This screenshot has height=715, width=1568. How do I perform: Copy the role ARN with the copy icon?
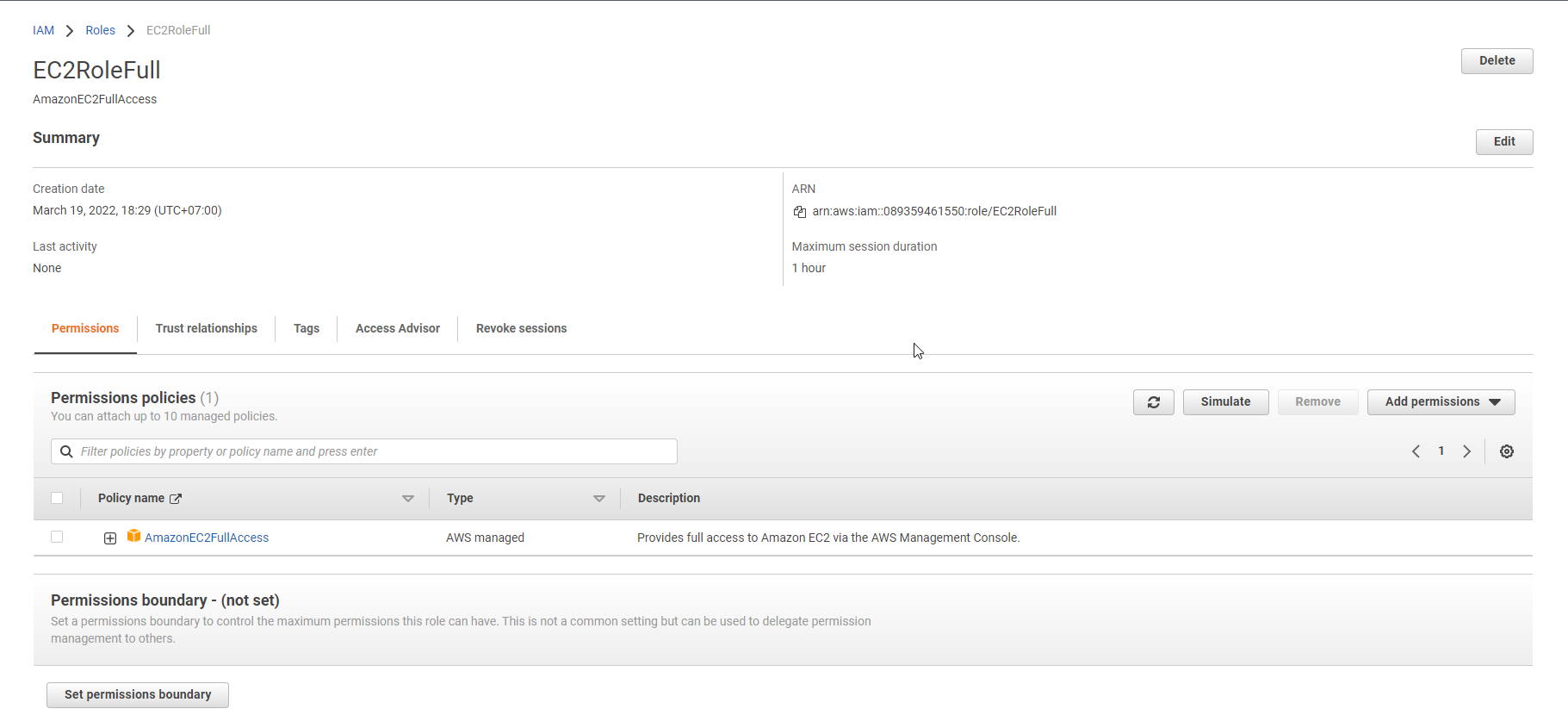click(x=799, y=212)
